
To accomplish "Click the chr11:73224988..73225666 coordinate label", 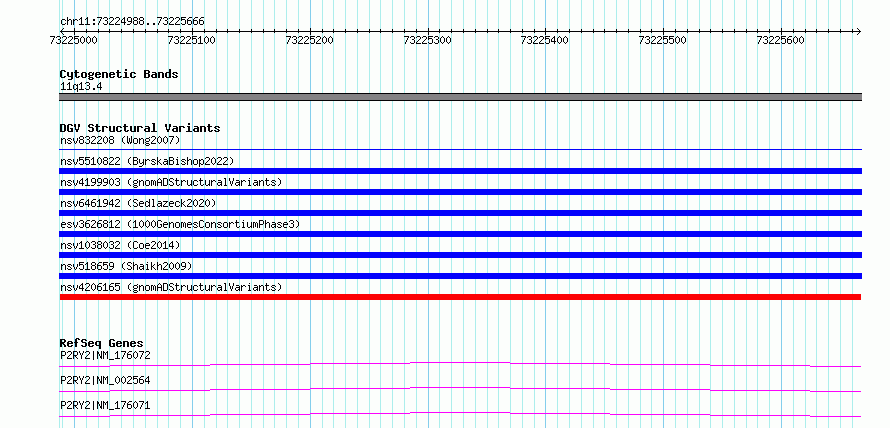I will [132, 22].
